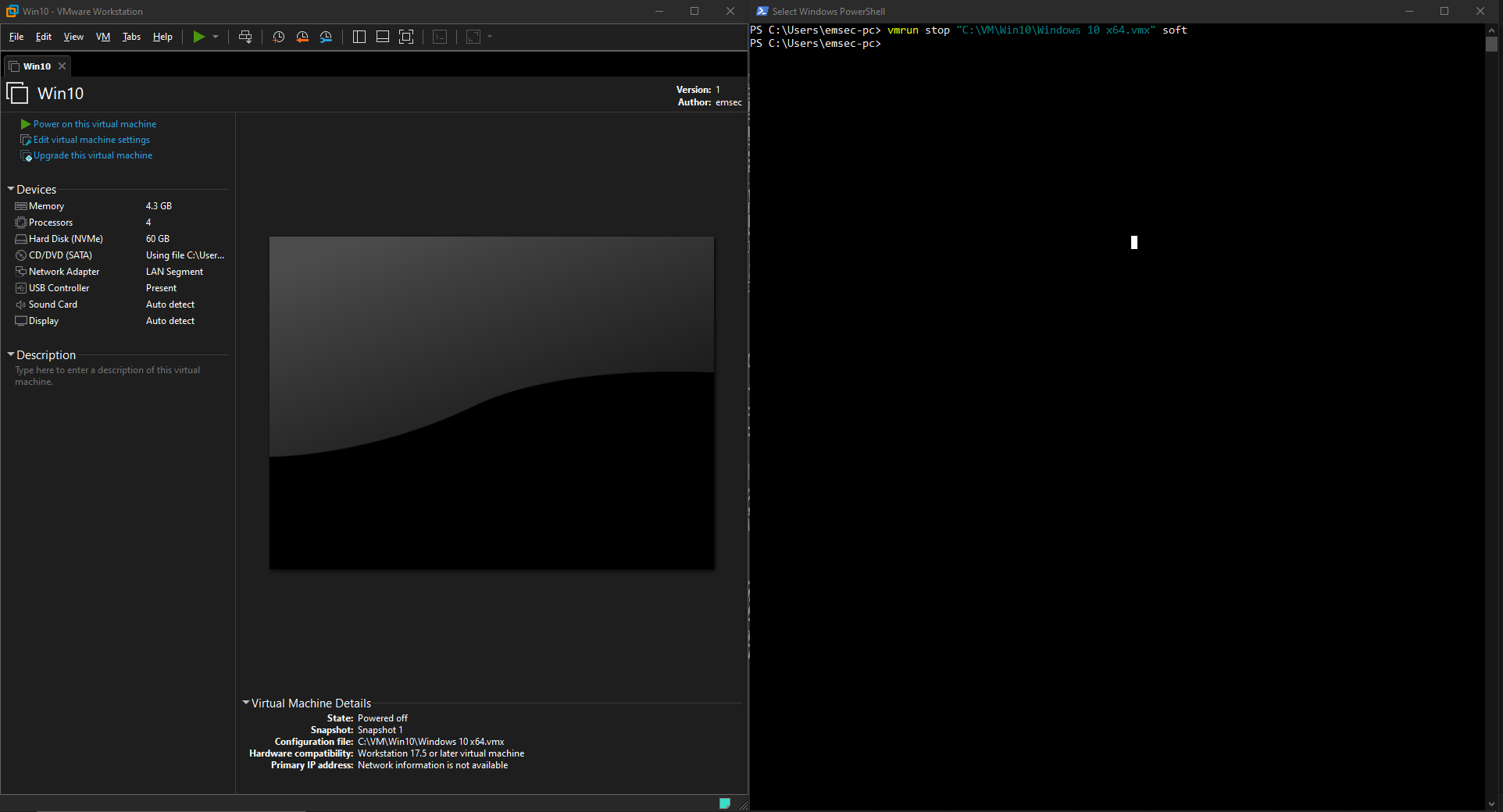Click the VM screen preview thumbnail
Screen dimensions: 1503x812
491,402
